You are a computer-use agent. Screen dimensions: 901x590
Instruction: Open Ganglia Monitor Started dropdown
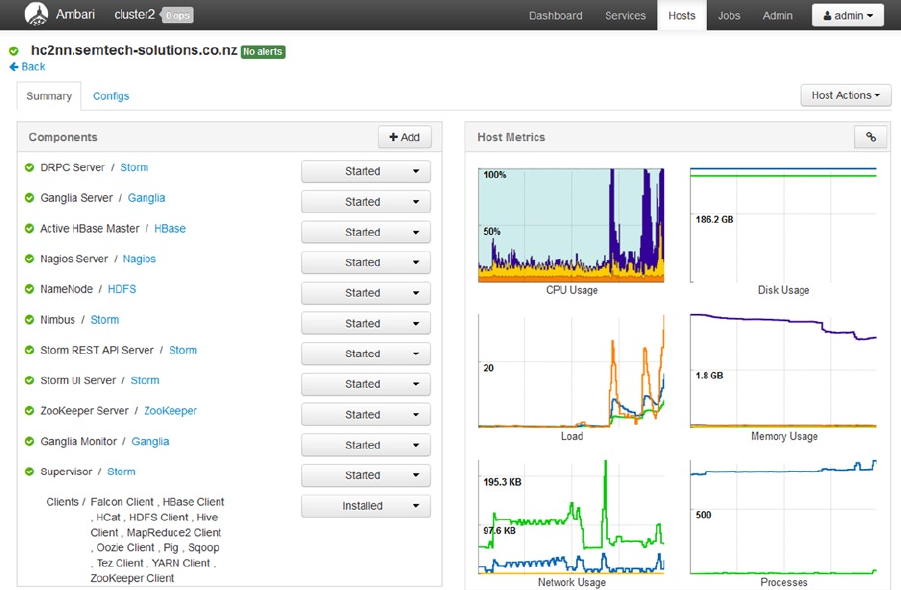pos(366,445)
